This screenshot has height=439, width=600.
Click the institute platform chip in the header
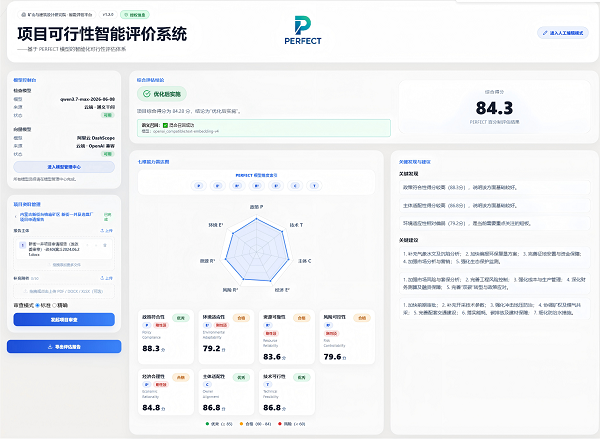(x=57, y=15)
